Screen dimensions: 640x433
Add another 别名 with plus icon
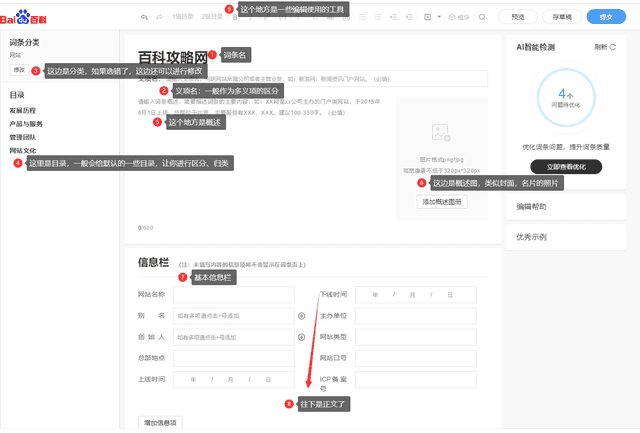tap(302, 316)
